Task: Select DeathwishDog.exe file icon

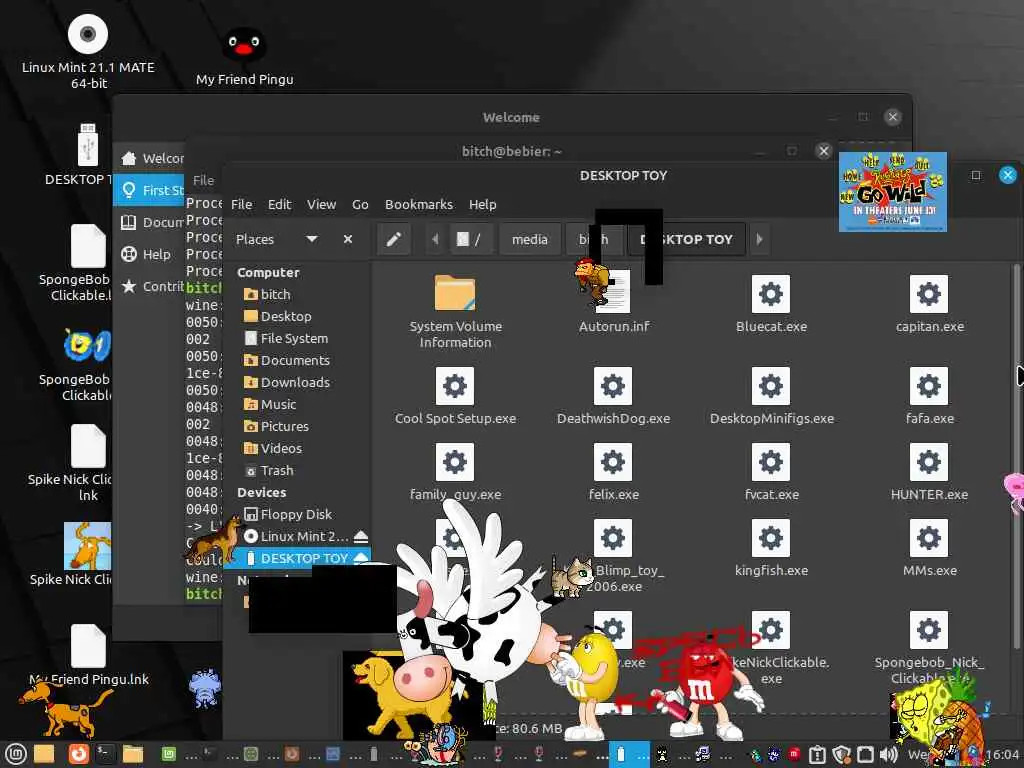Action: point(613,386)
